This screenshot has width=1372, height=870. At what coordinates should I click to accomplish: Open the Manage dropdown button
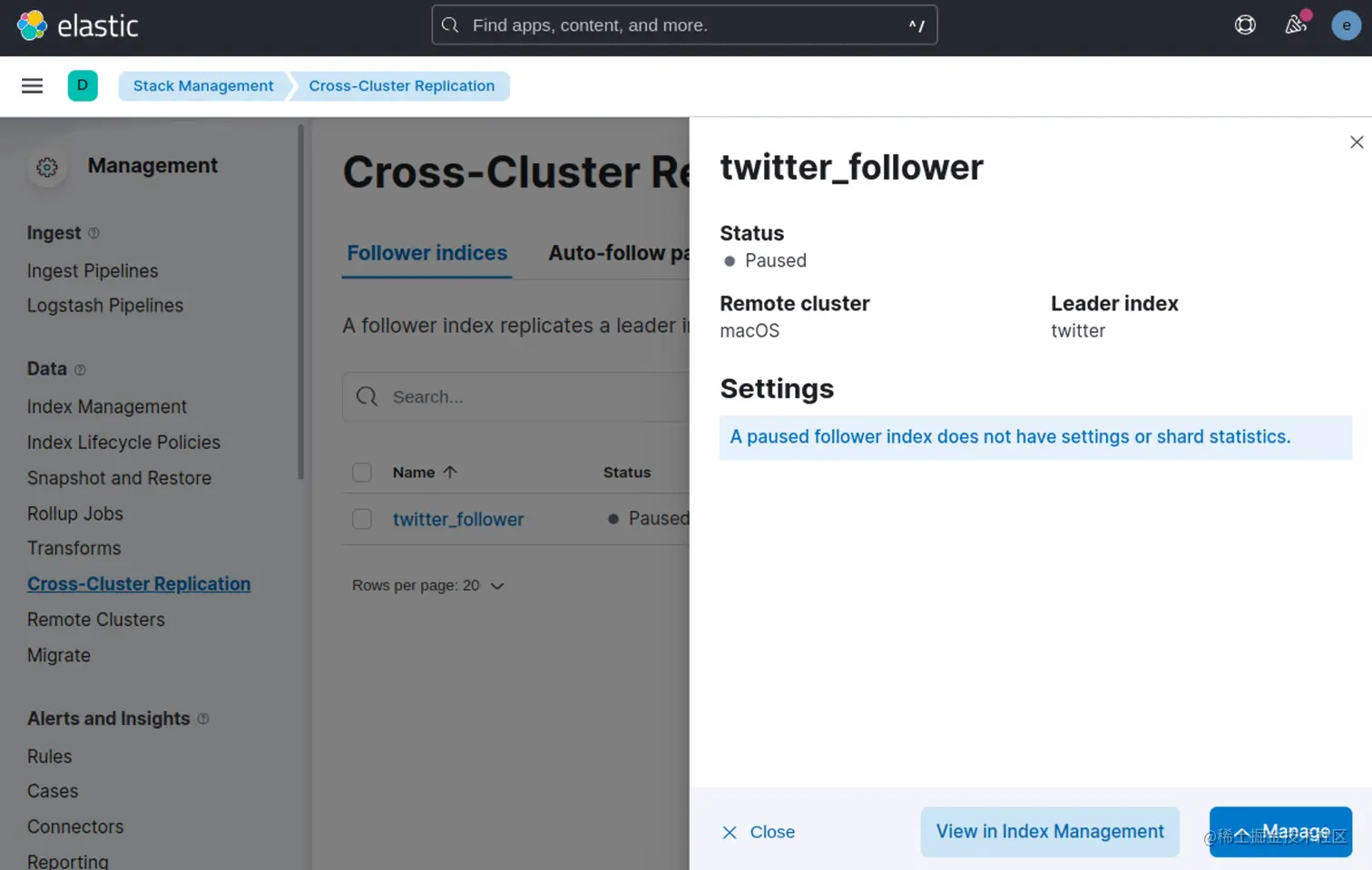(x=1280, y=832)
